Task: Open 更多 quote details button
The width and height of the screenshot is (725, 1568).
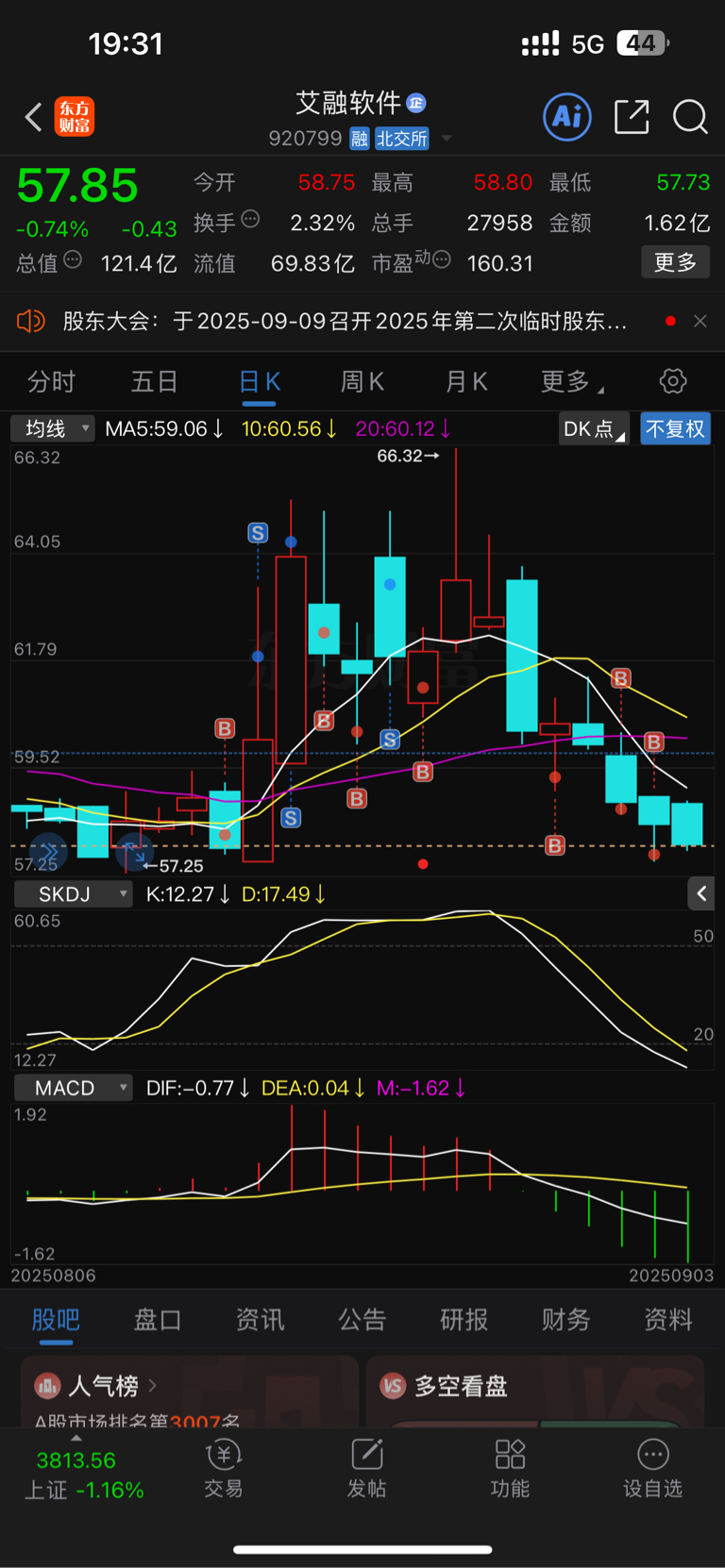Action: click(x=676, y=262)
